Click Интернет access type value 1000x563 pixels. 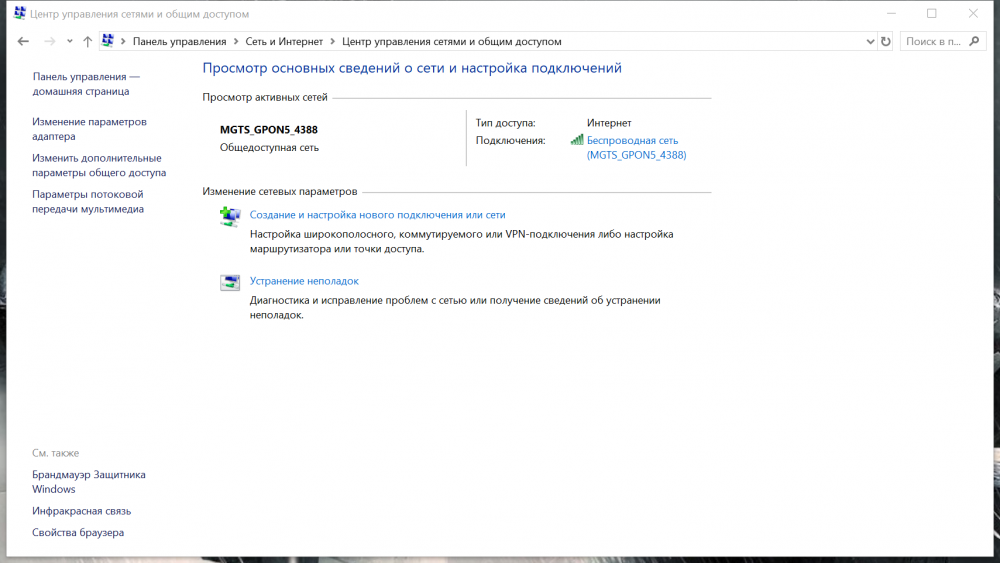[x=609, y=122]
